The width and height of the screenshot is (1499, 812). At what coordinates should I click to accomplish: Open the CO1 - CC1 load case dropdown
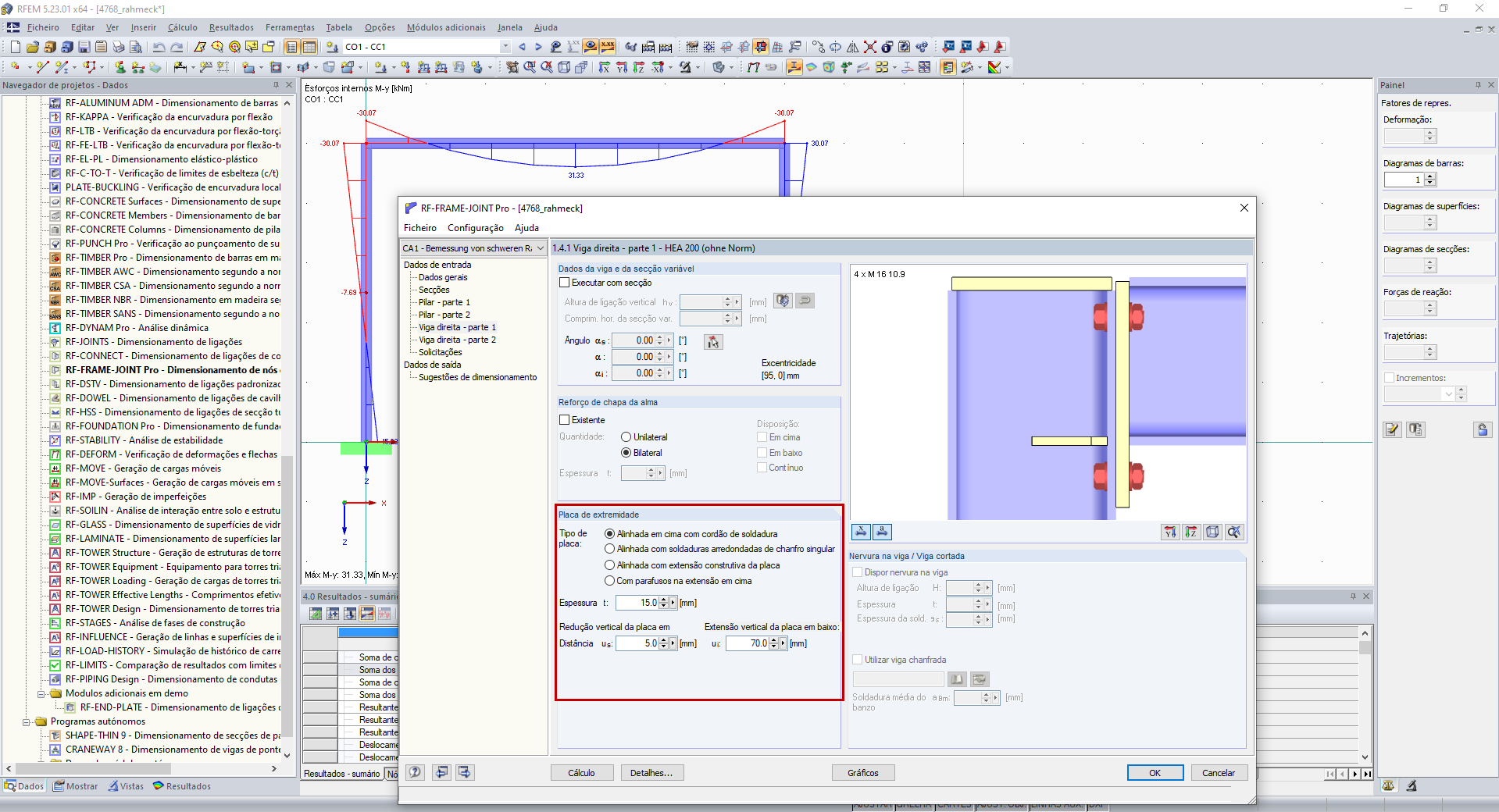505,47
